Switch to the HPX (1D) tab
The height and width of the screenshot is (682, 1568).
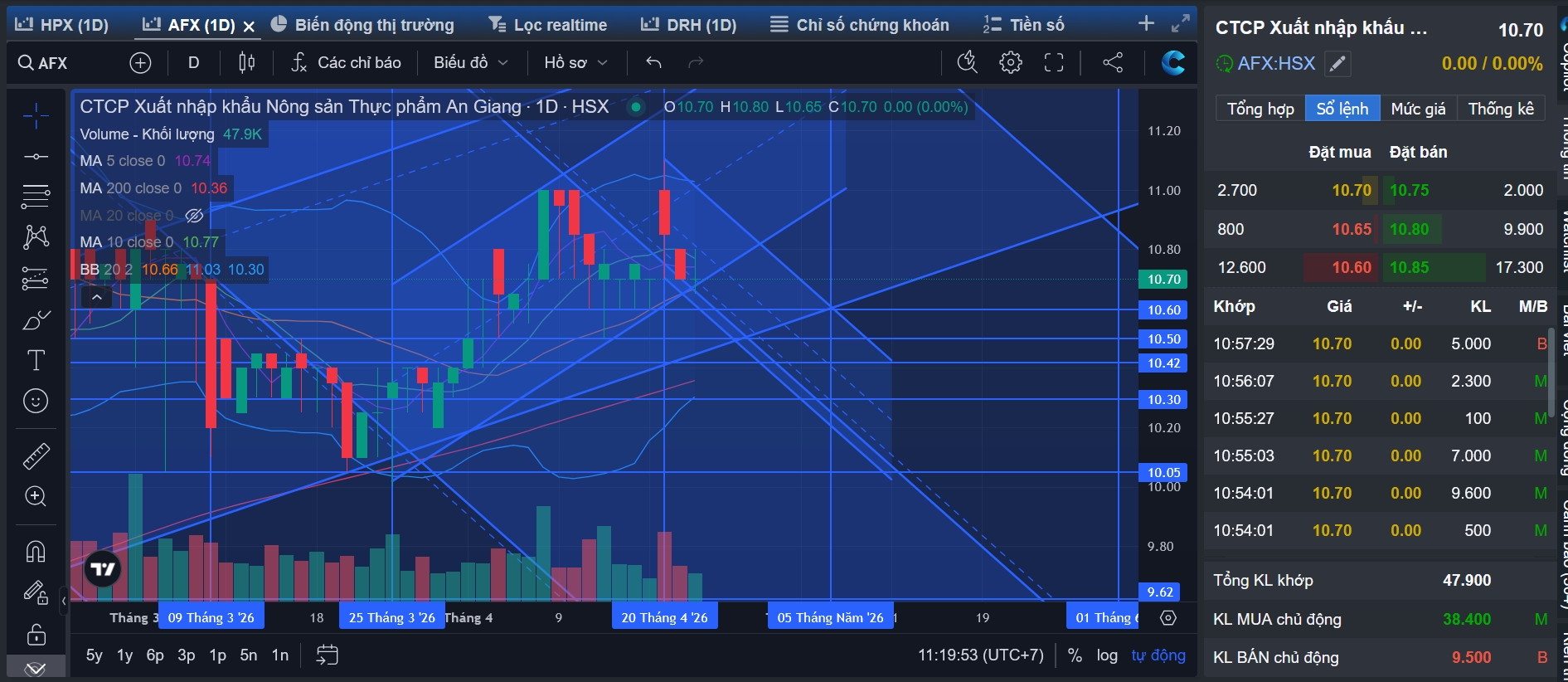[62, 25]
